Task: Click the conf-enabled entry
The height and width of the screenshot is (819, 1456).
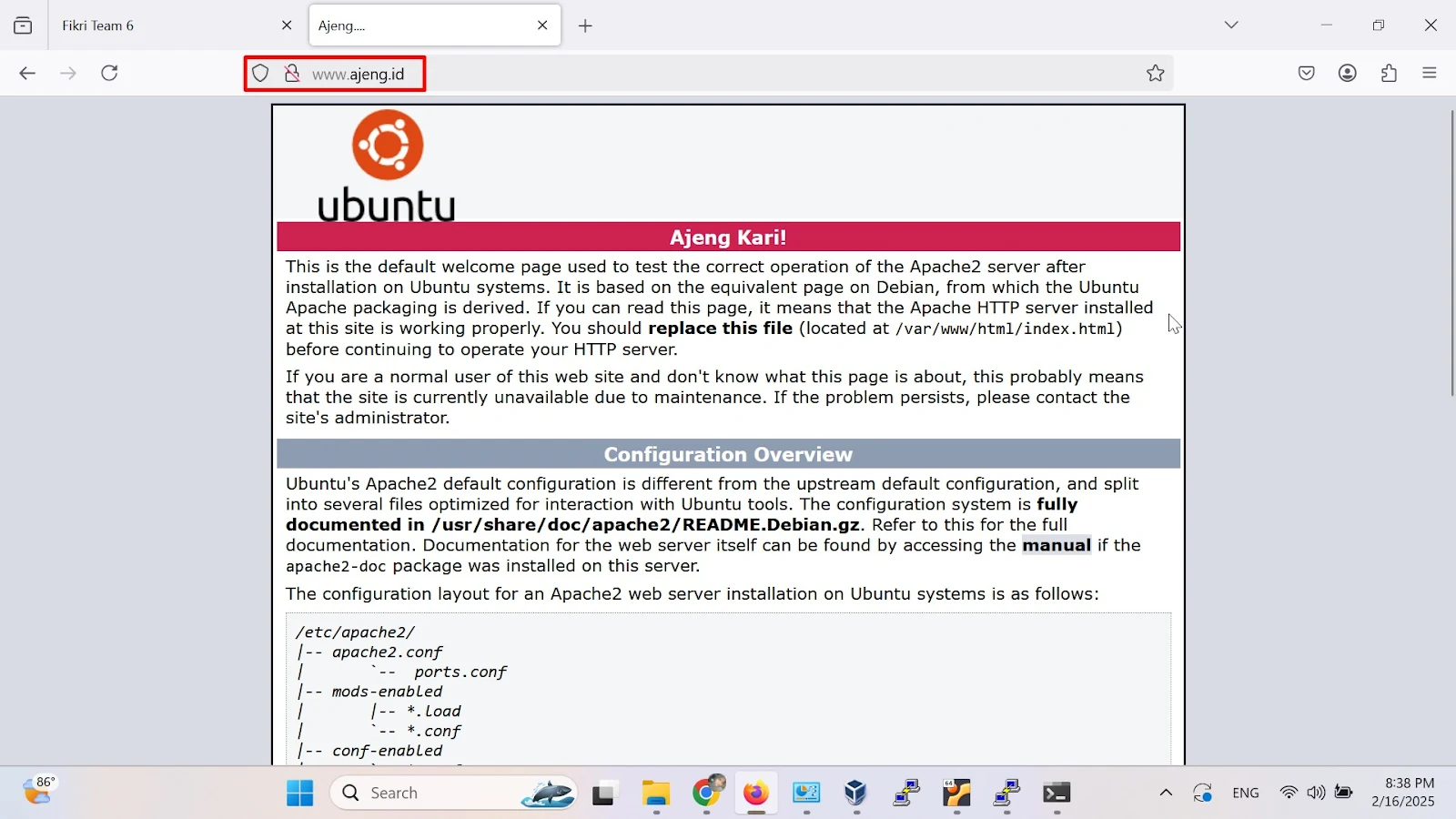Action: 387,751
